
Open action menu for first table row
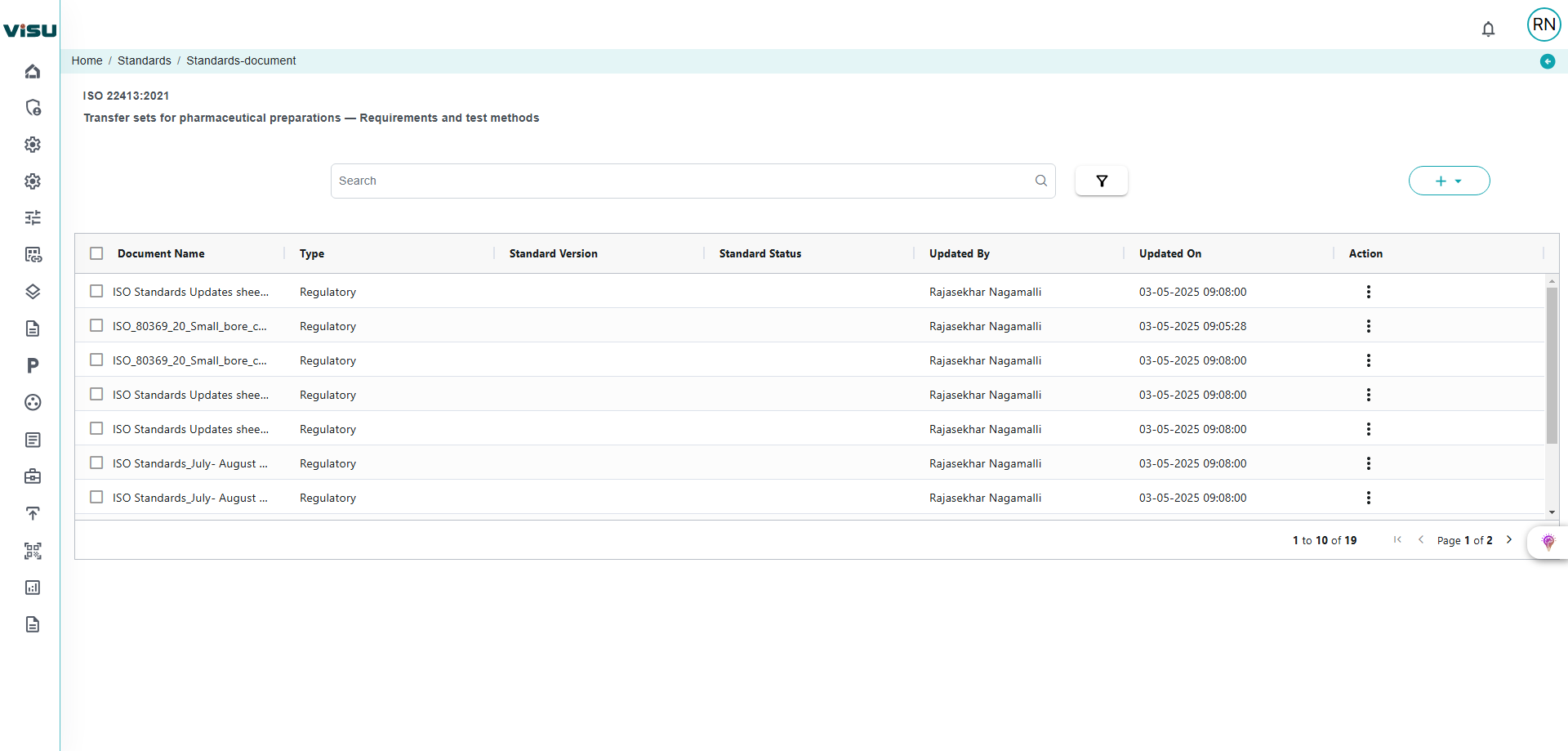(x=1368, y=292)
